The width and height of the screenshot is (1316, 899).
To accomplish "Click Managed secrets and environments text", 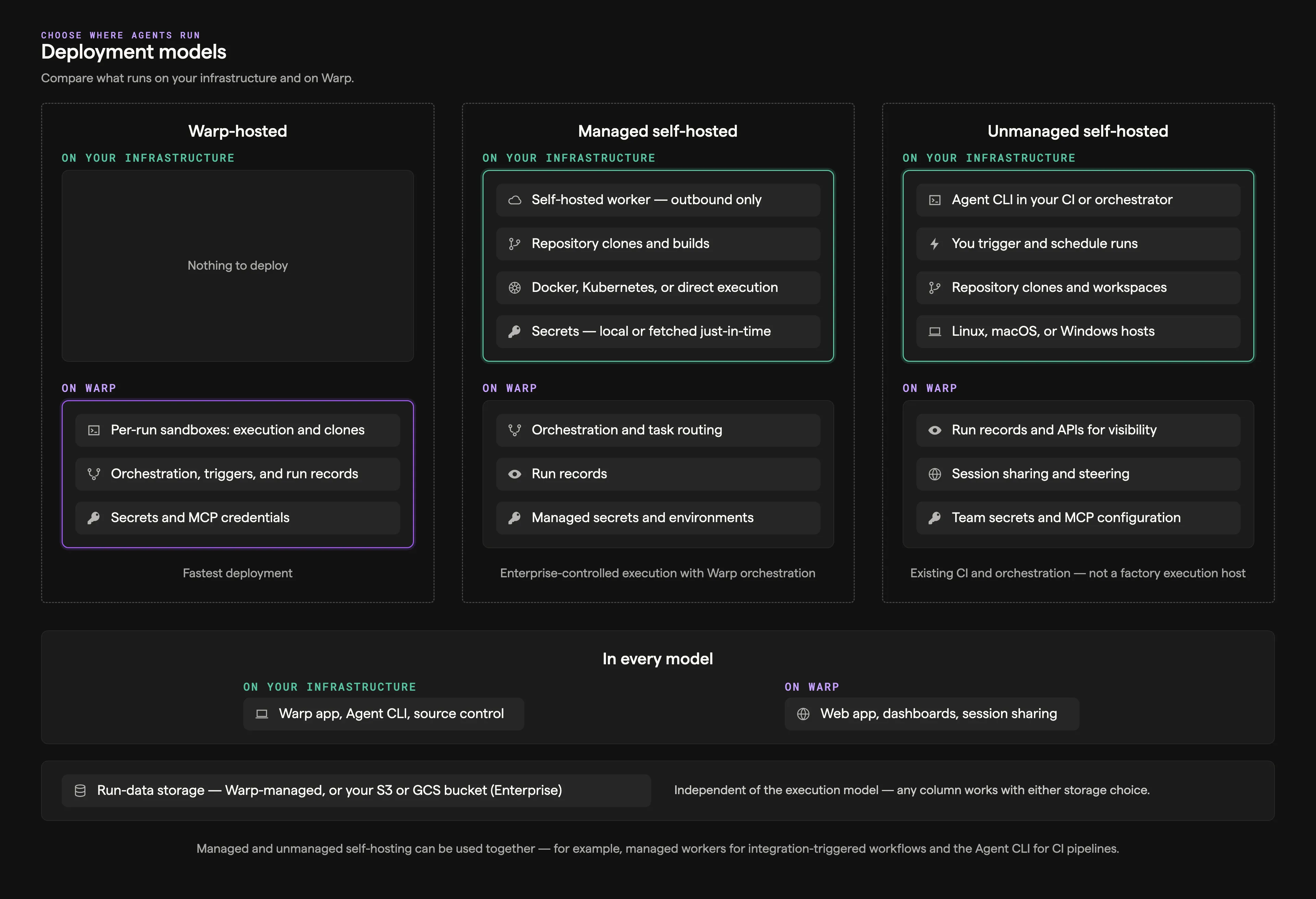I will tap(642, 518).
